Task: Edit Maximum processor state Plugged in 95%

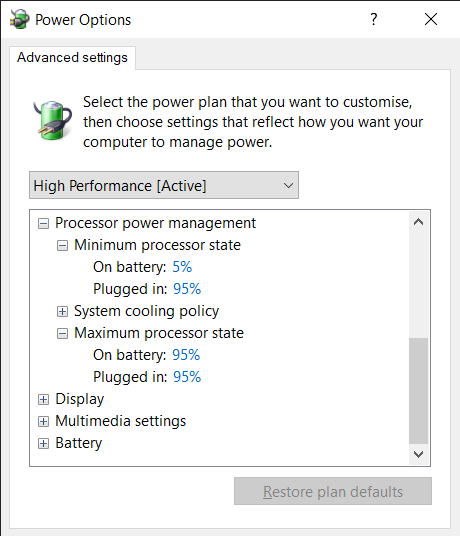Action: point(187,377)
